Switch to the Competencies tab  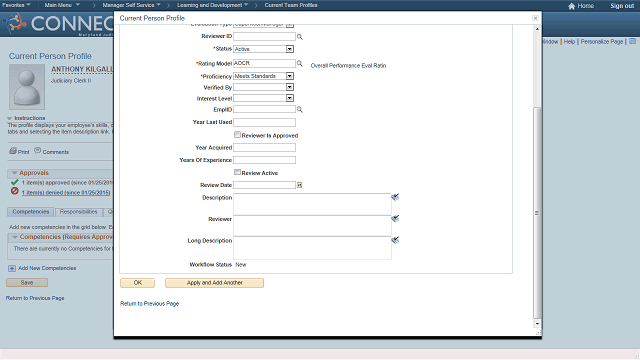31,212
